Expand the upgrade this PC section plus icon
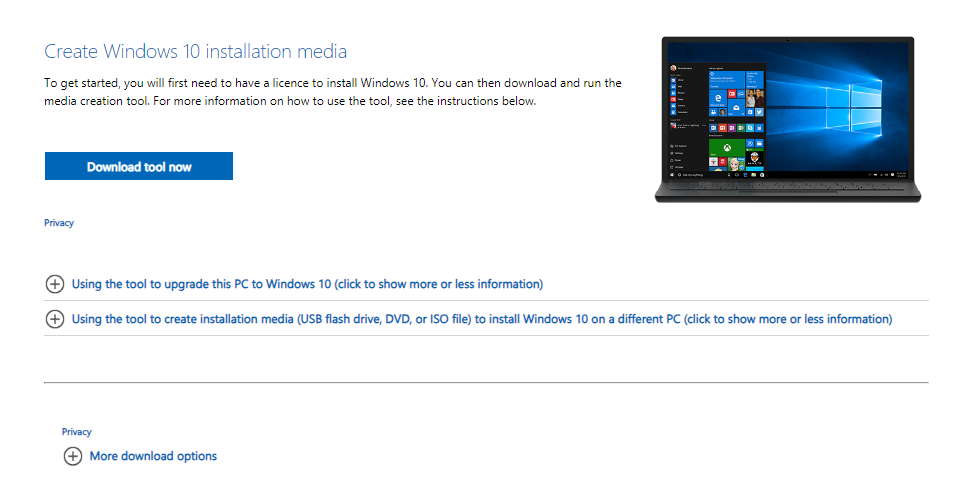The width and height of the screenshot is (957, 495). coord(55,284)
